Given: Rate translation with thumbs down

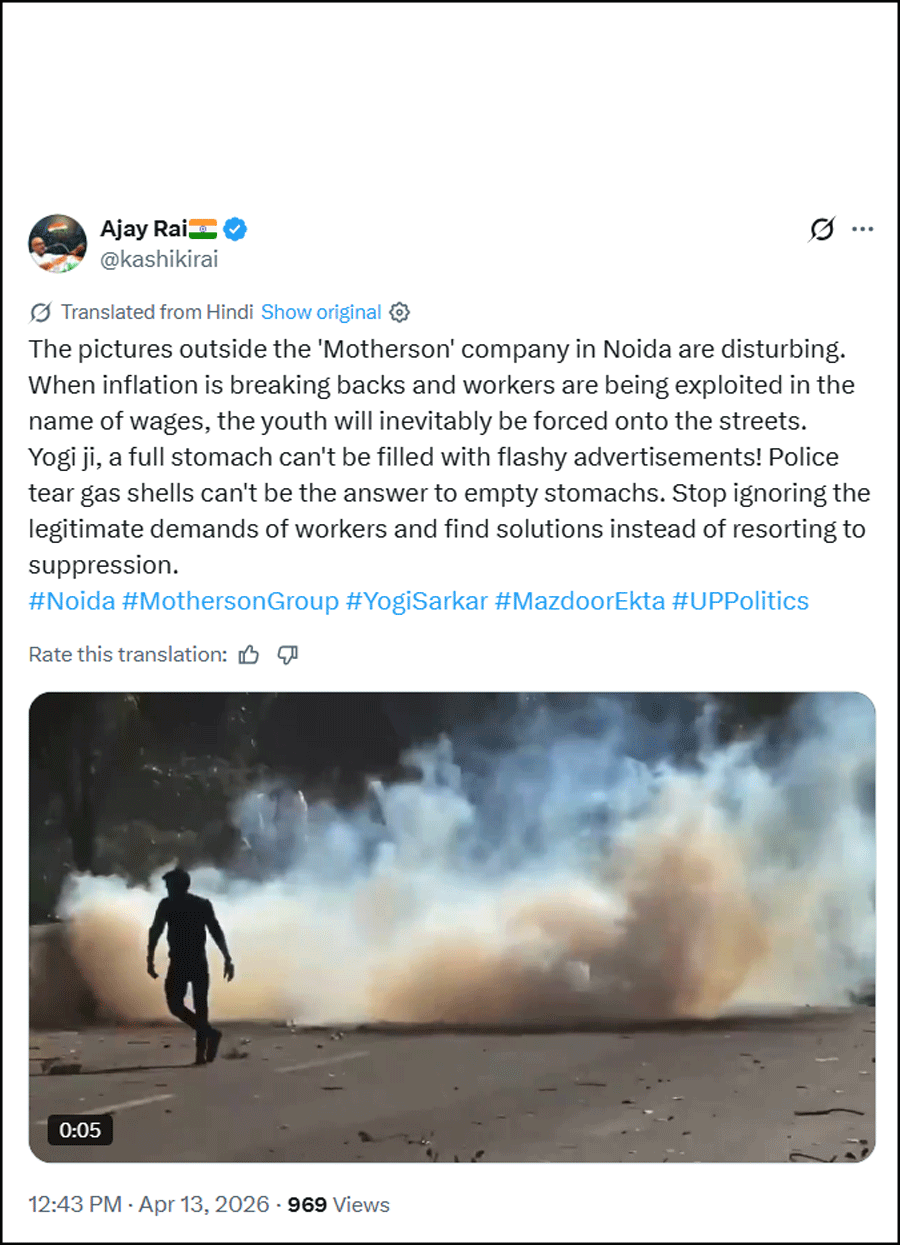Looking at the screenshot, I should (x=288, y=655).
